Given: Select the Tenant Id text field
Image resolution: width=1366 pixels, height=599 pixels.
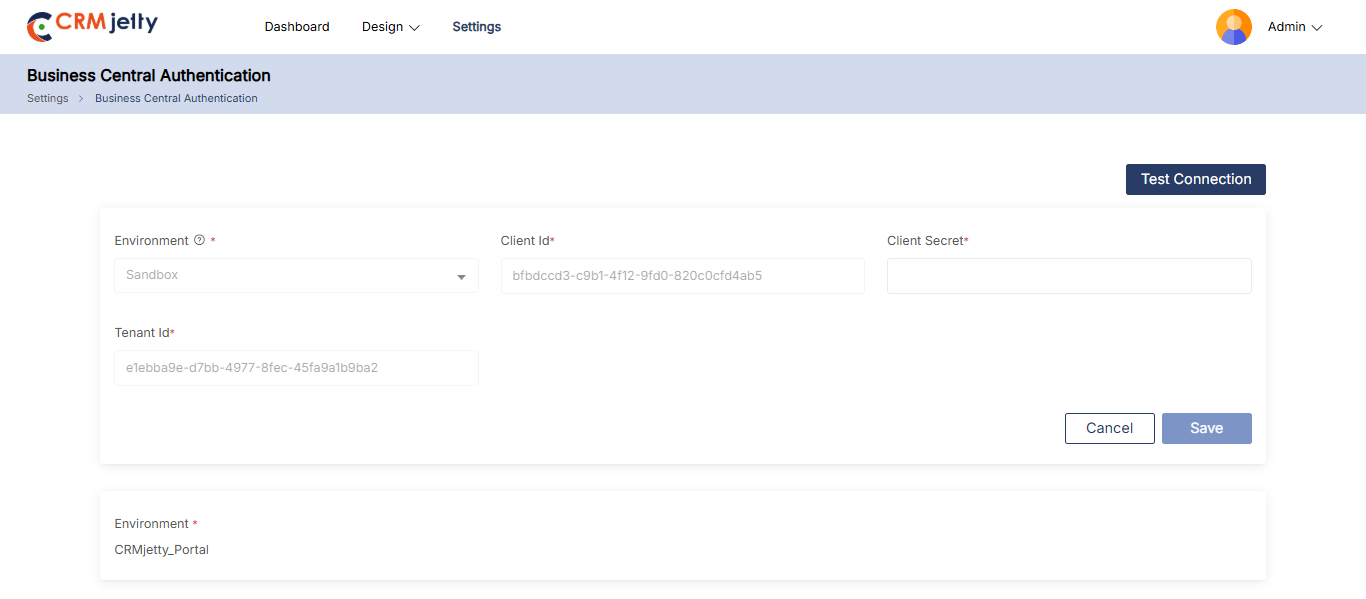Looking at the screenshot, I should pyautogui.click(x=296, y=368).
